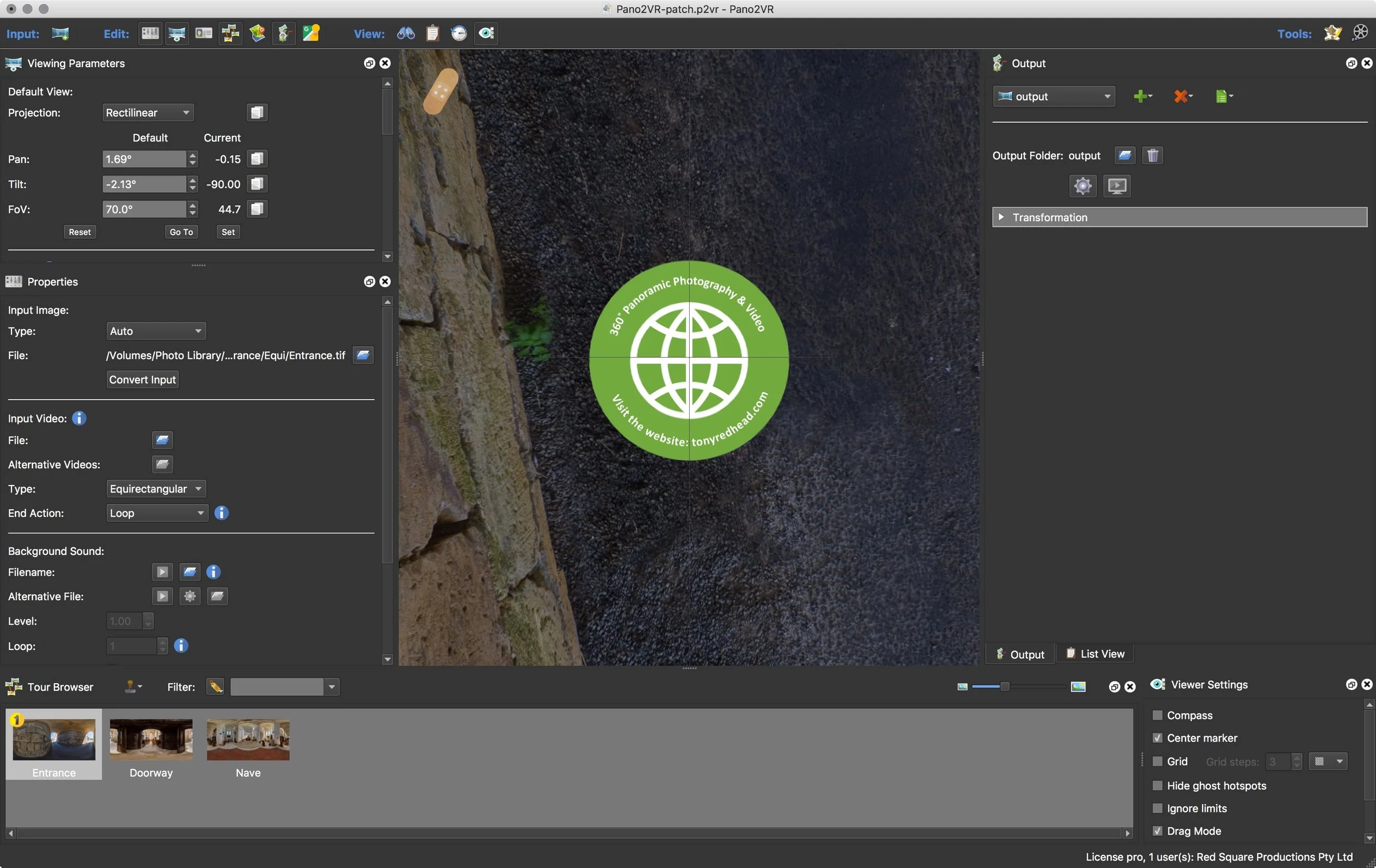This screenshot has width=1376, height=868.
Task: Click the default FoV input field
Action: pos(144,209)
